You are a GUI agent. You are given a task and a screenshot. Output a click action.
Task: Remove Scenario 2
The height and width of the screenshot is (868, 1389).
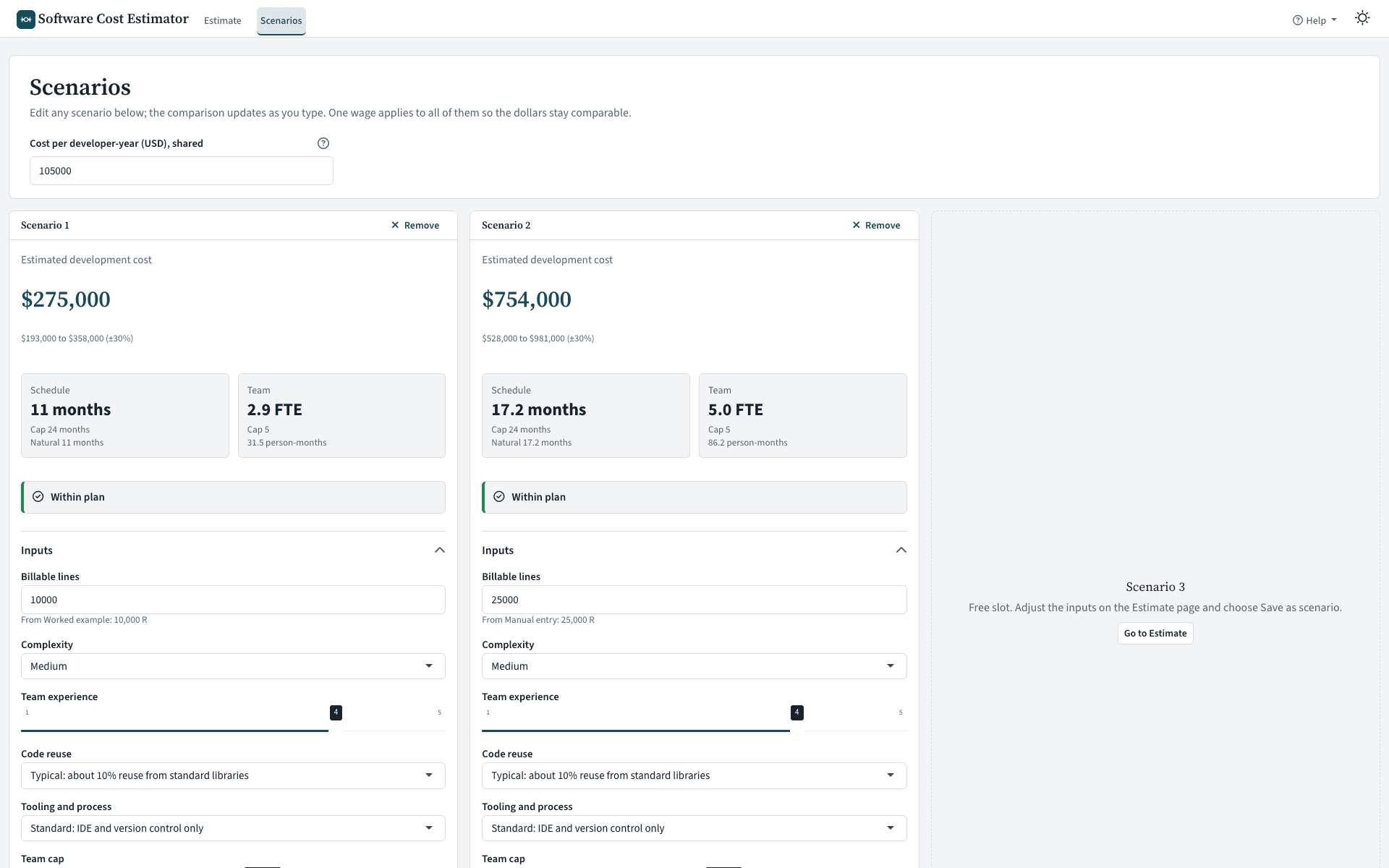(876, 225)
